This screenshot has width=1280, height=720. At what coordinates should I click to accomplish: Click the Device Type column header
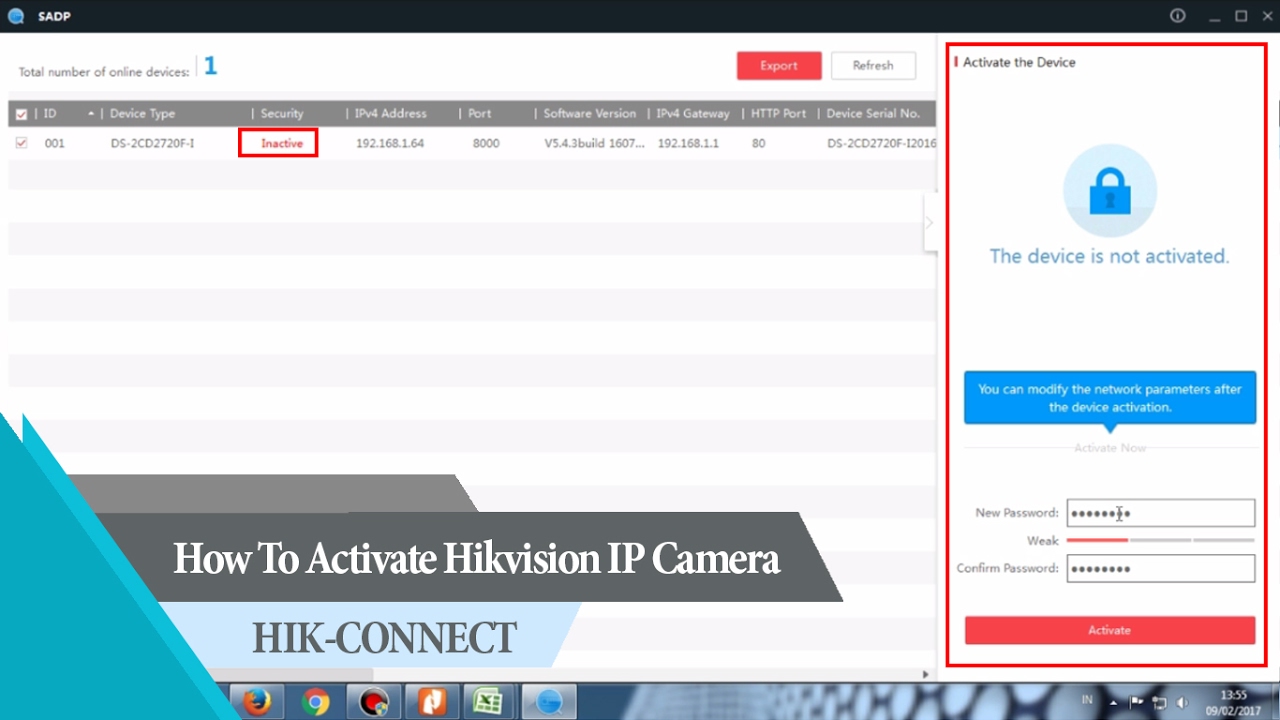(142, 114)
